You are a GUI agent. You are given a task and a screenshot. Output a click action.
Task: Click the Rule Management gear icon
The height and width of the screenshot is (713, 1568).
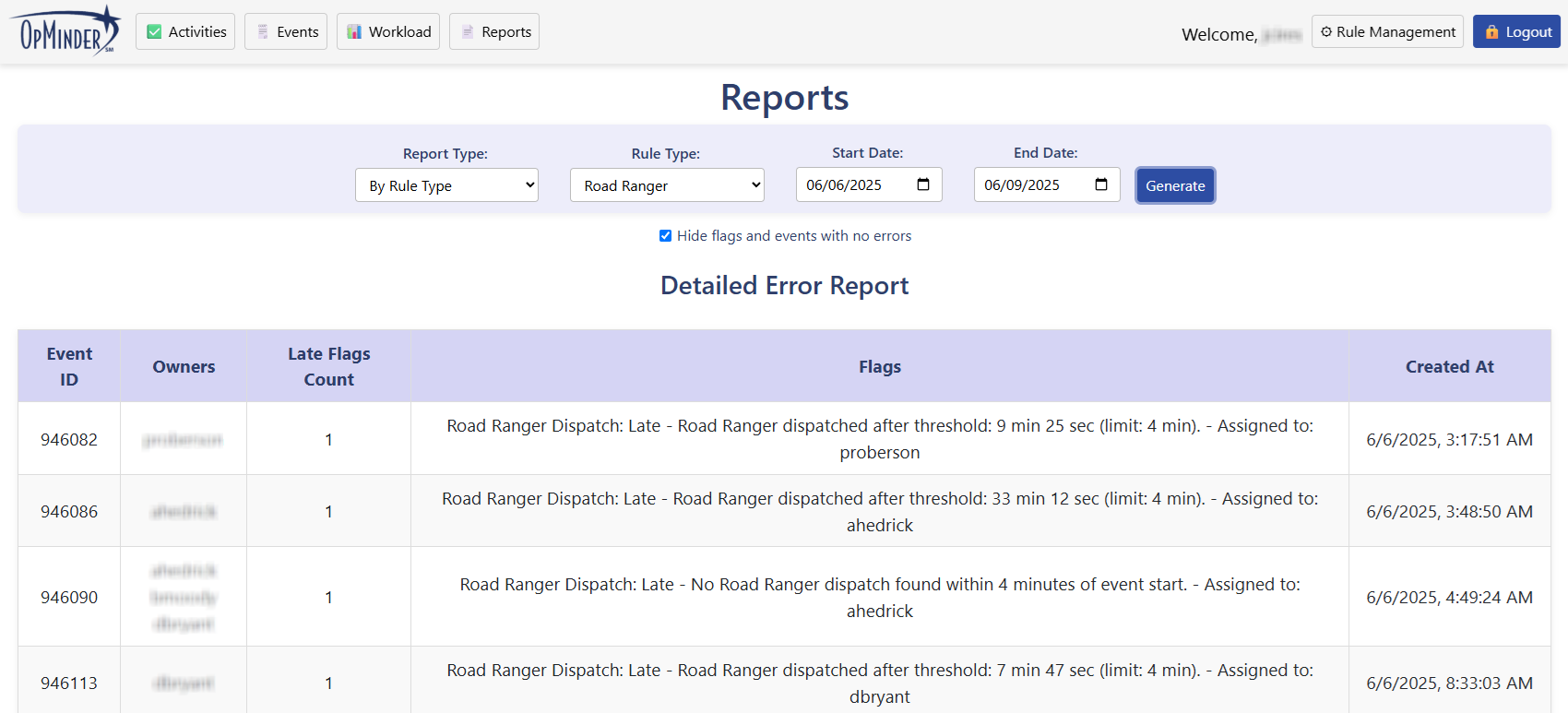(1326, 32)
